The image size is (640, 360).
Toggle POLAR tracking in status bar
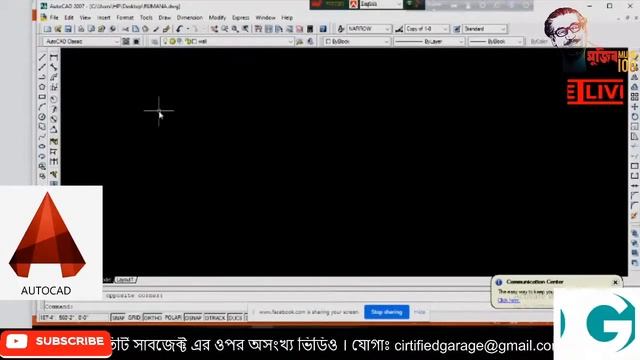pyautogui.click(x=173, y=318)
